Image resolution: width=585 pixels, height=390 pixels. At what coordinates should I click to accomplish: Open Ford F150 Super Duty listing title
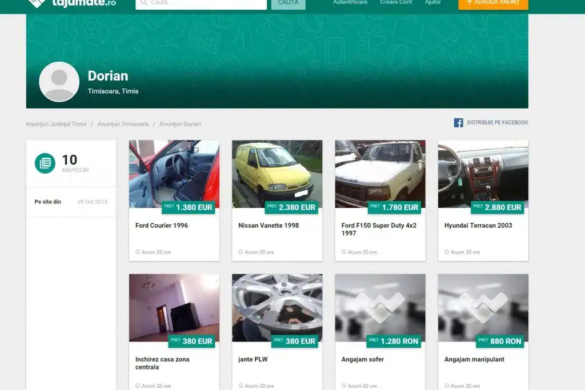click(x=379, y=229)
